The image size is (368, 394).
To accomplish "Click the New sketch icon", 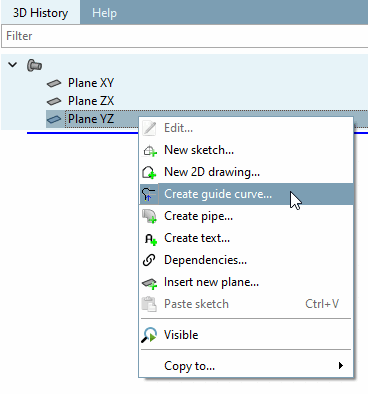I will pyautogui.click(x=150, y=150).
